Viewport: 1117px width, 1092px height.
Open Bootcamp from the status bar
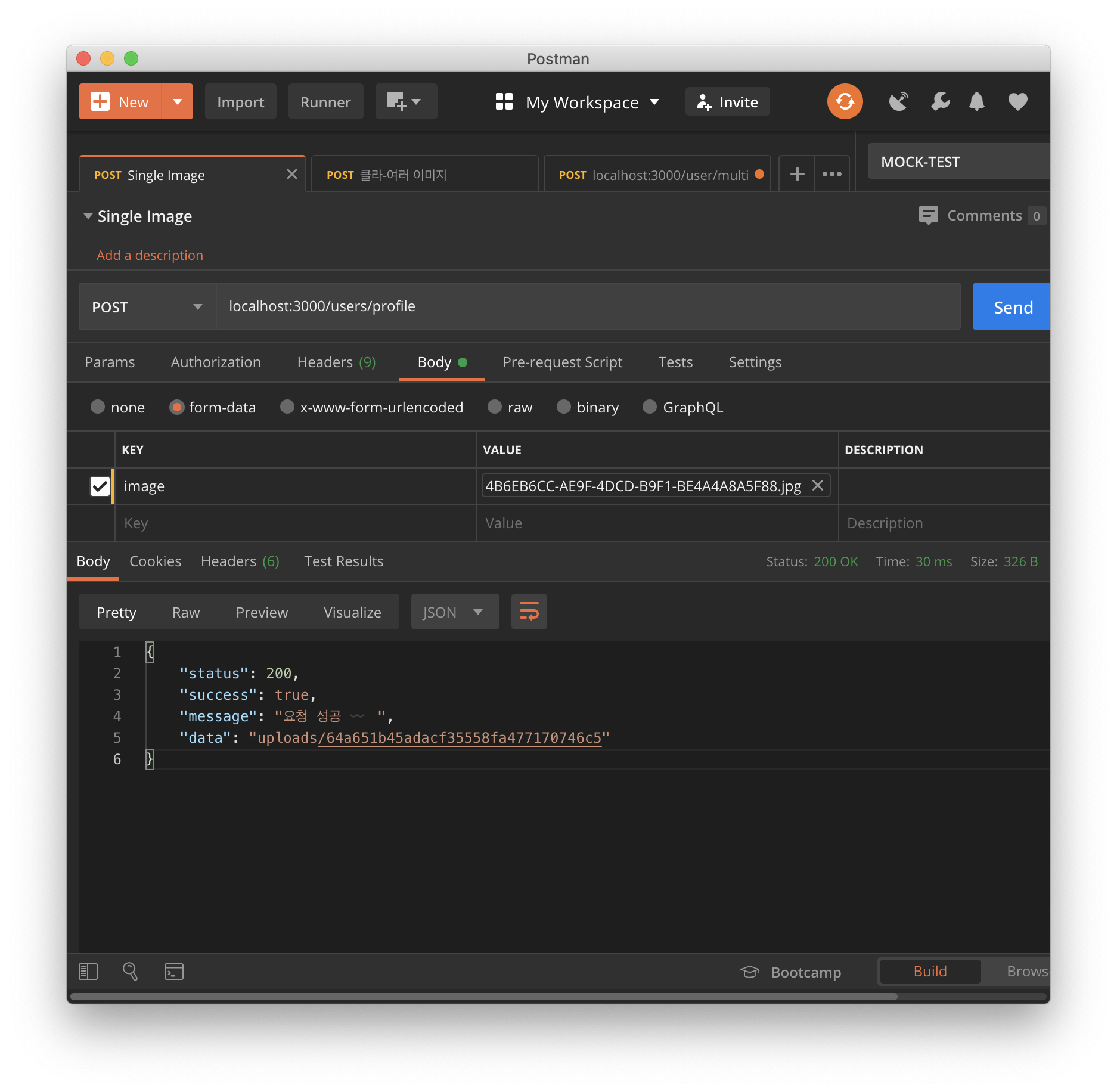790,972
